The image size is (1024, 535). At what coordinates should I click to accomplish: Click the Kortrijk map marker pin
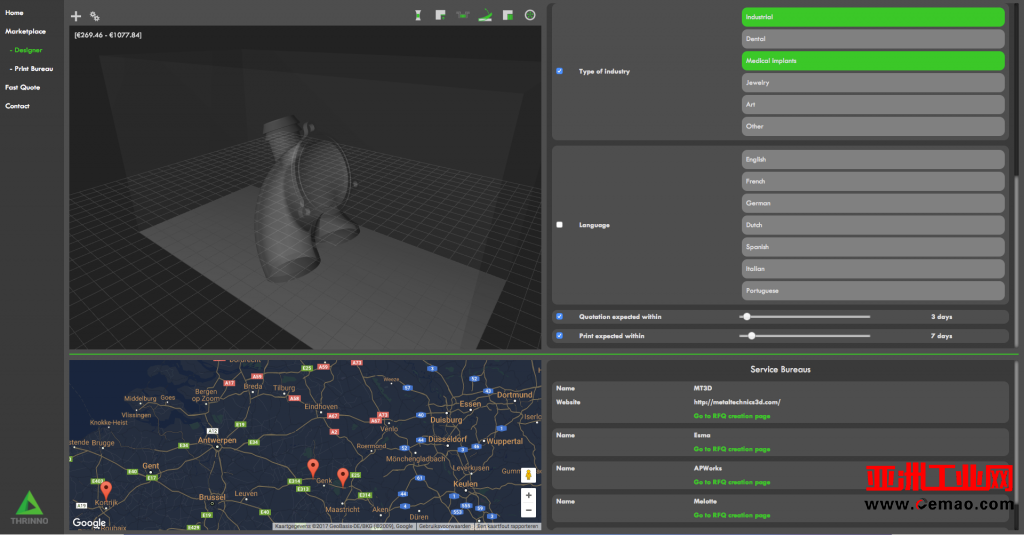click(x=106, y=490)
